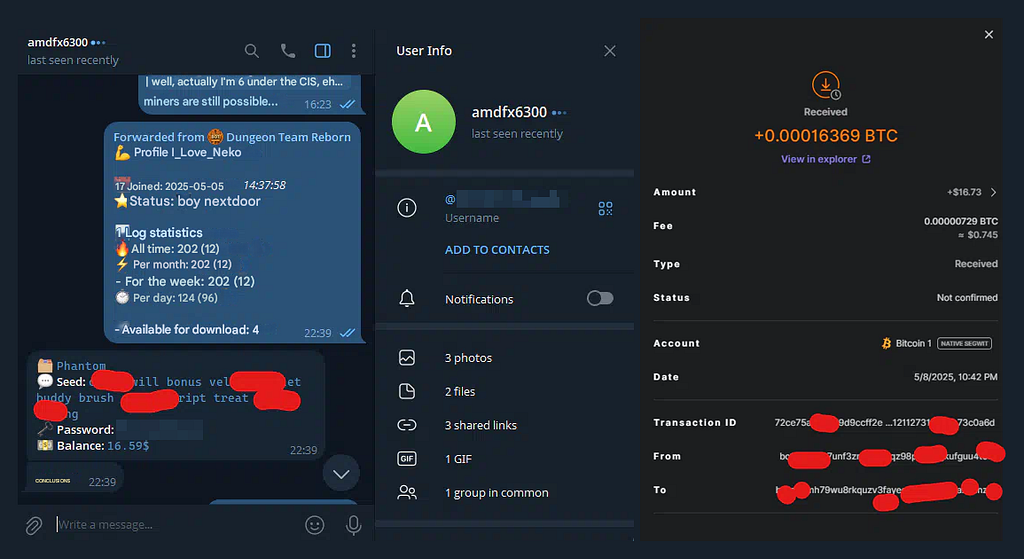
Task: Click the microphone voice message icon
Action: (353, 525)
